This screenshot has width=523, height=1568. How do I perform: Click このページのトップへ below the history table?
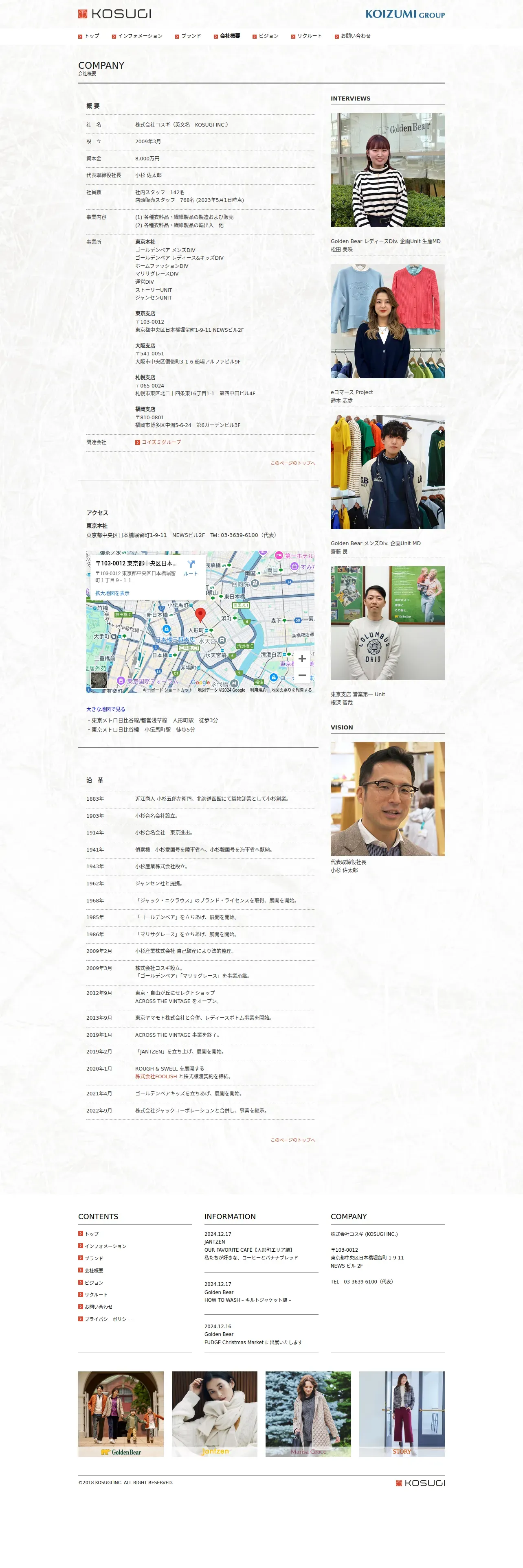293,1140
